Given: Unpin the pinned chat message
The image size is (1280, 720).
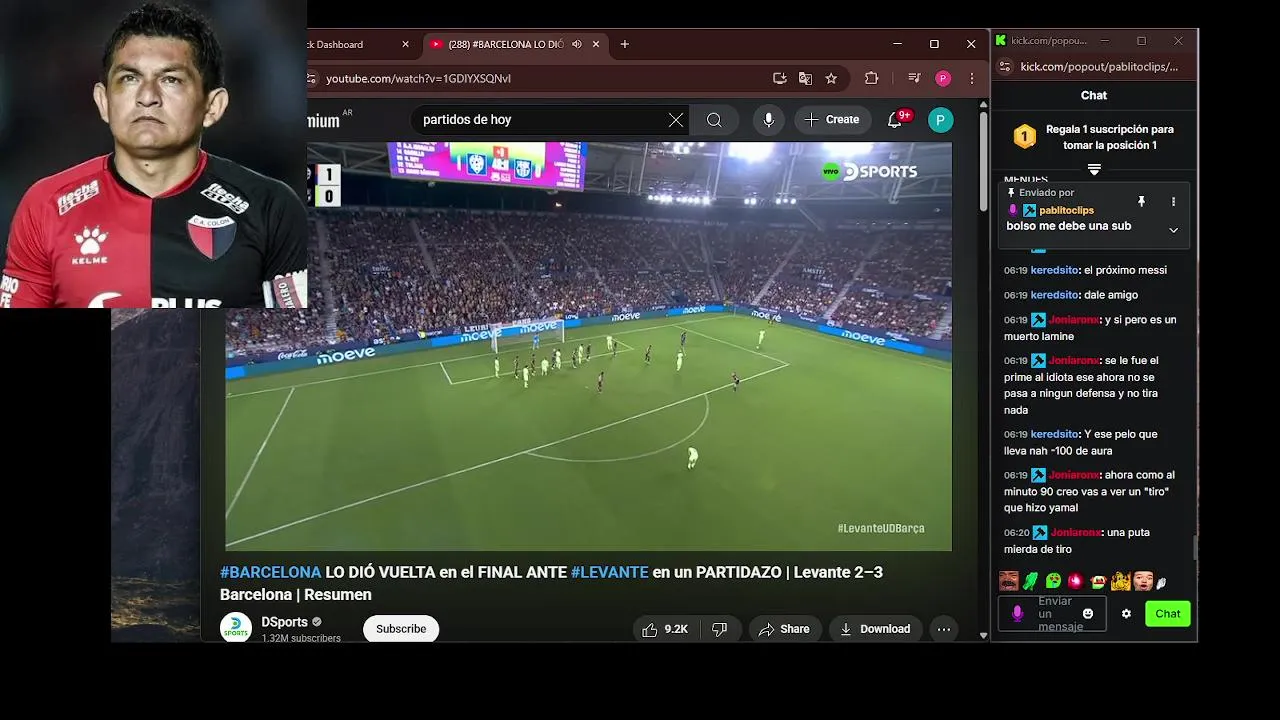Looking at the screenshot, I should (x=1141, y=202).
